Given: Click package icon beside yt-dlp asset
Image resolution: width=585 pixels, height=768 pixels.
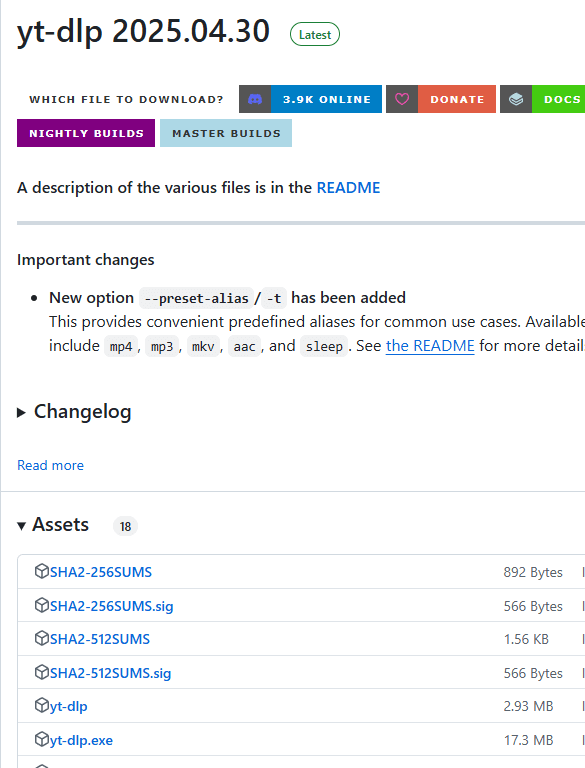Looking at the screenshot, I should pyautogui.click(x=42, y=705).
